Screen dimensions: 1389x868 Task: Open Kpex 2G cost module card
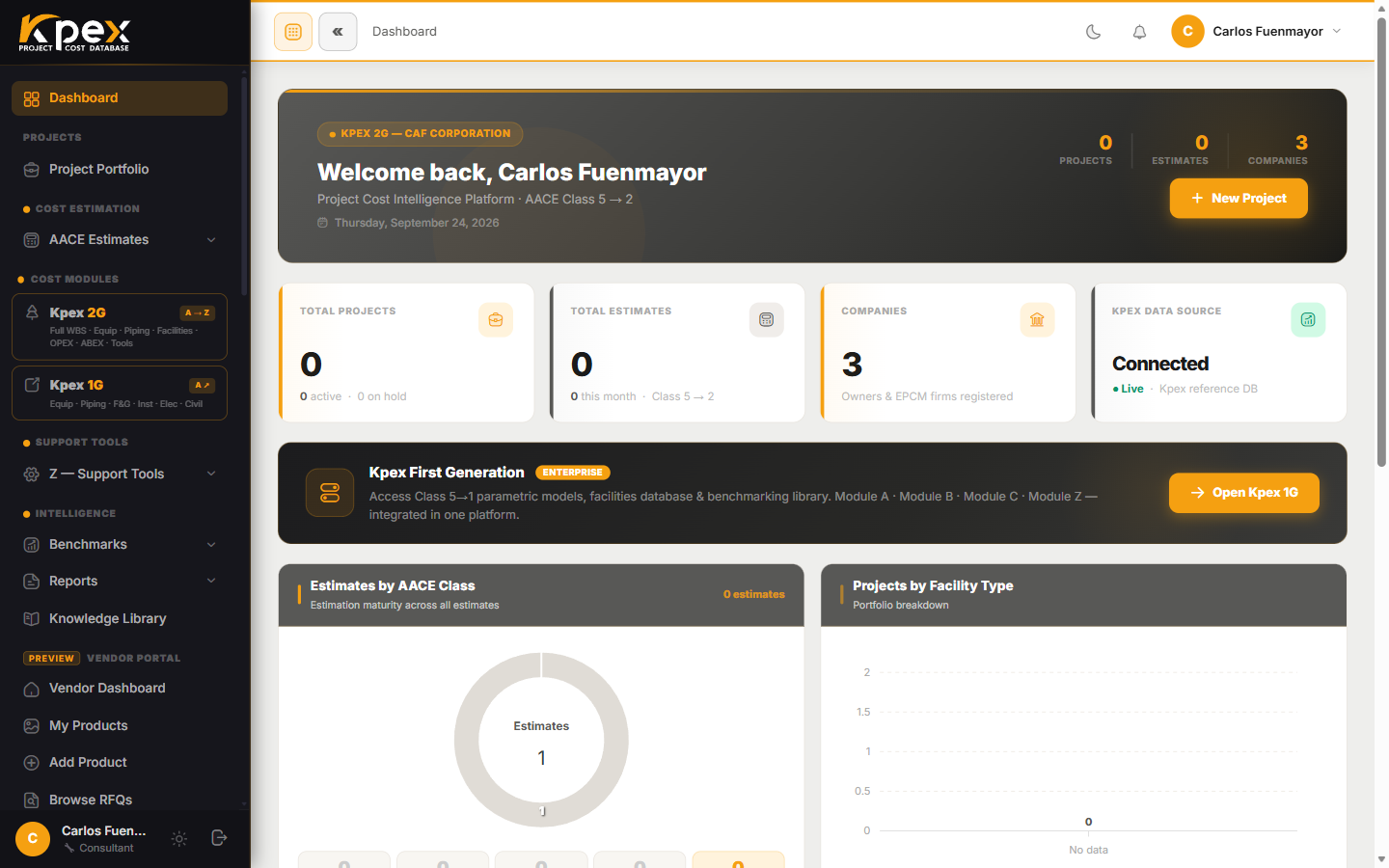120,327
